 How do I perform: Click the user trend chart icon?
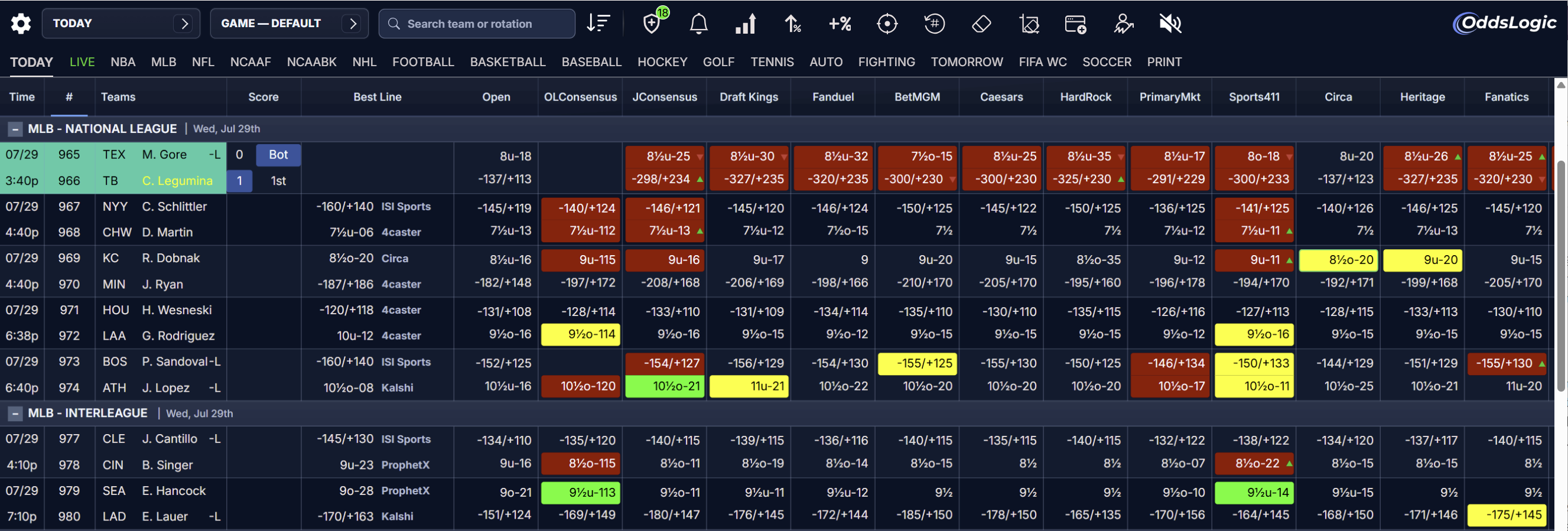[1123, 24]
